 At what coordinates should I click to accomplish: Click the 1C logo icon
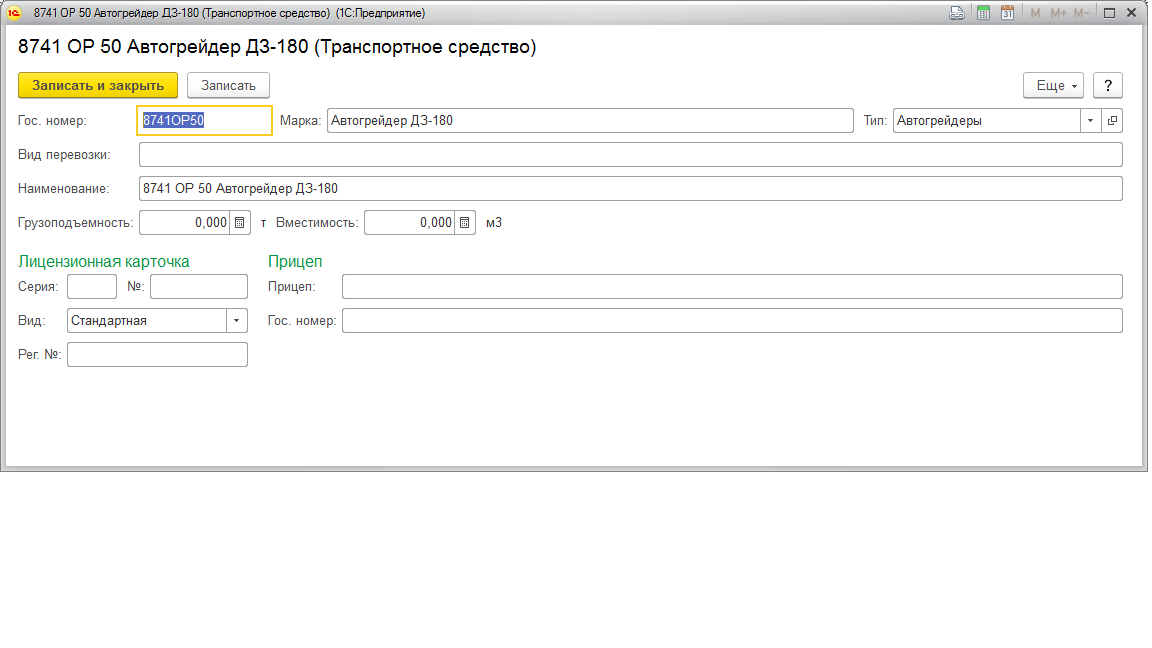[x=14, y=13]
